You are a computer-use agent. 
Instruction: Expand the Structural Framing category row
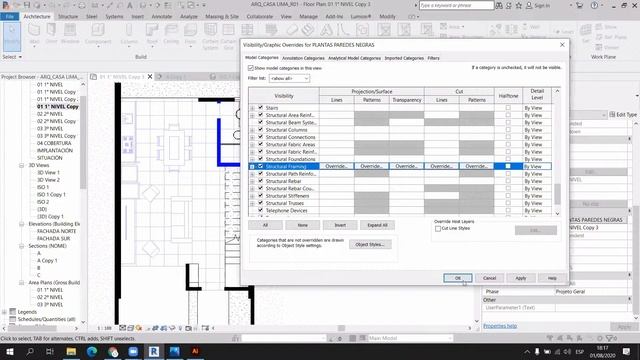coord(252,167)
